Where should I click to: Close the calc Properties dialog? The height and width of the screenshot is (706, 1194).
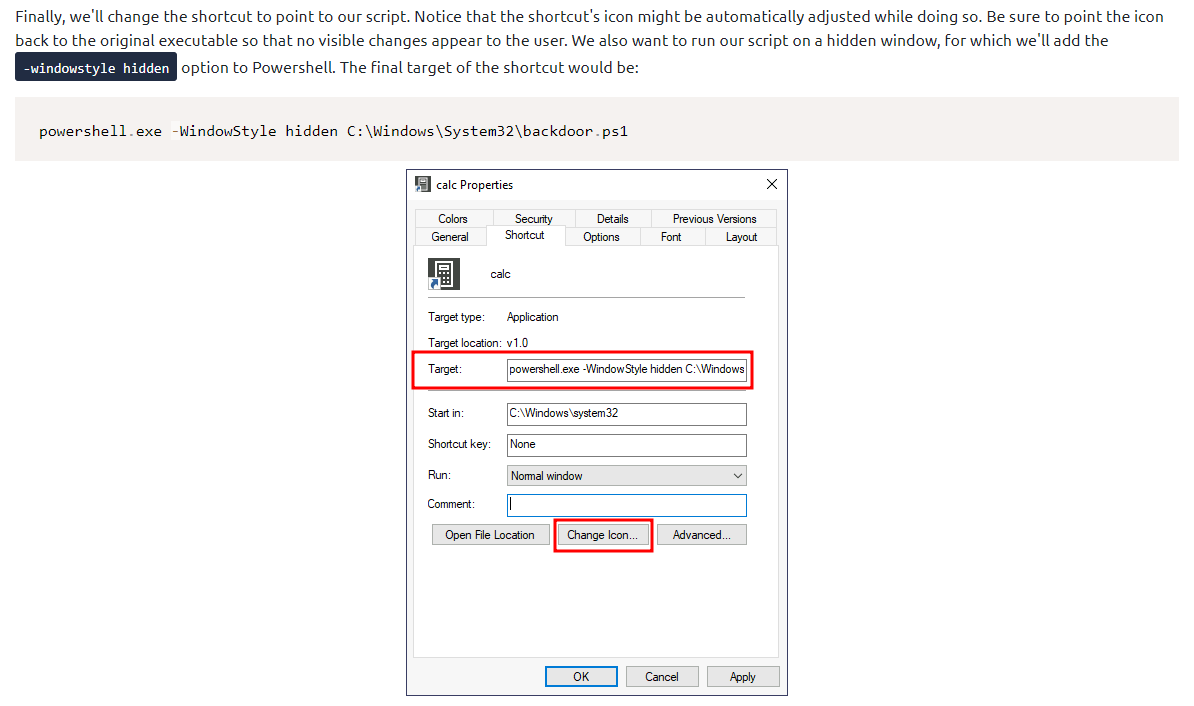coord(771,185)
